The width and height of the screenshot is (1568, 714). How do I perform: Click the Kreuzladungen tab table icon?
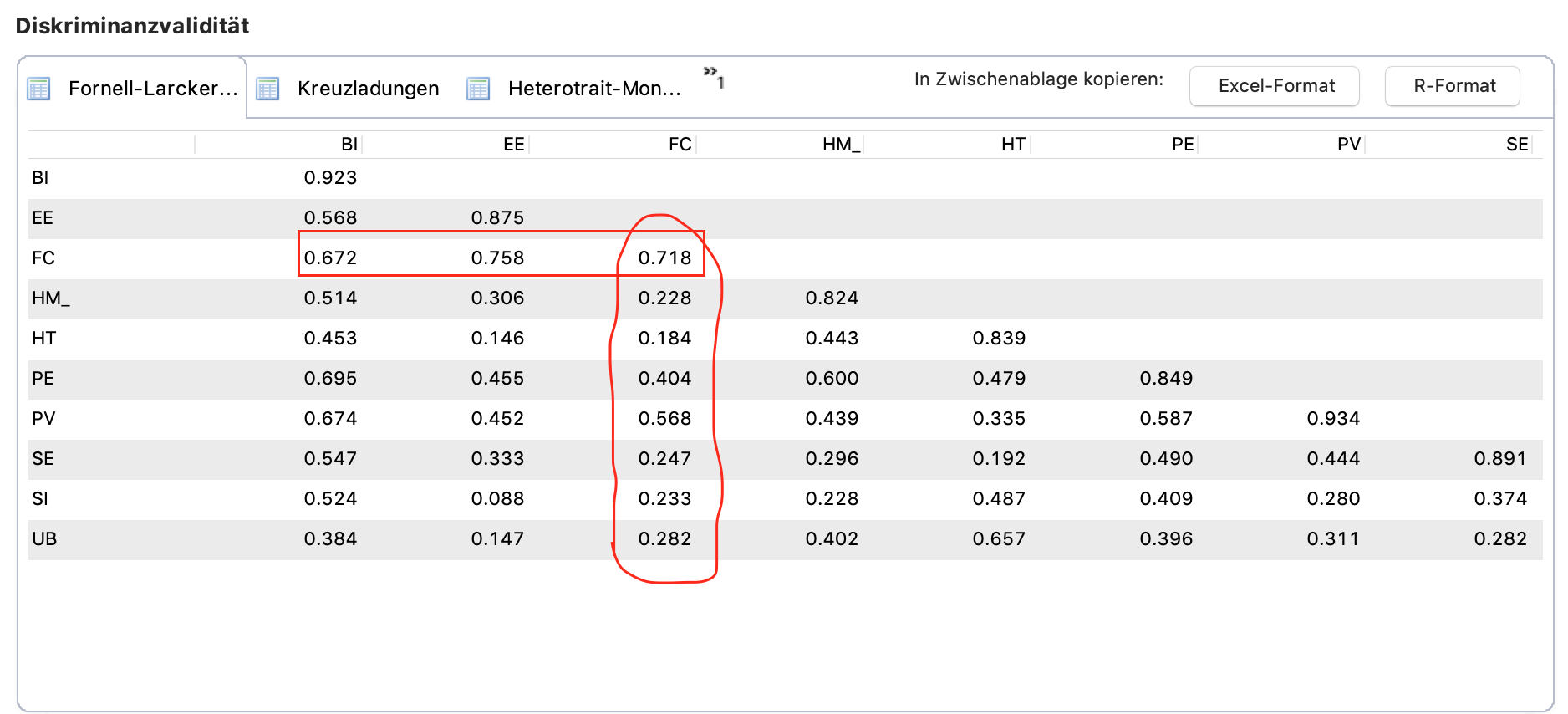click(x=267, y=88)
